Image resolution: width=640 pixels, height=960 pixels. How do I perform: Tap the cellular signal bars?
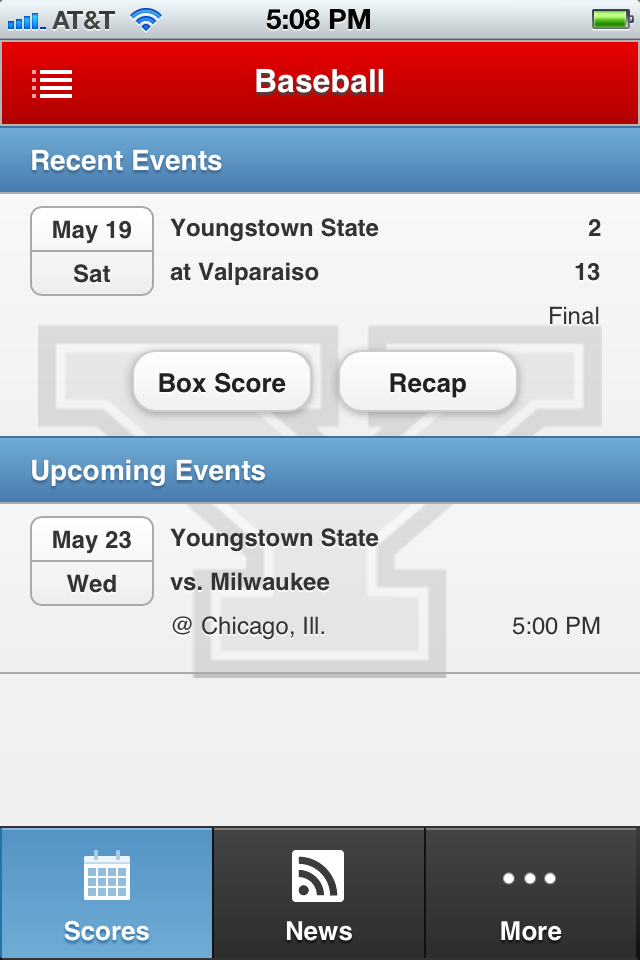coord(25,20)
